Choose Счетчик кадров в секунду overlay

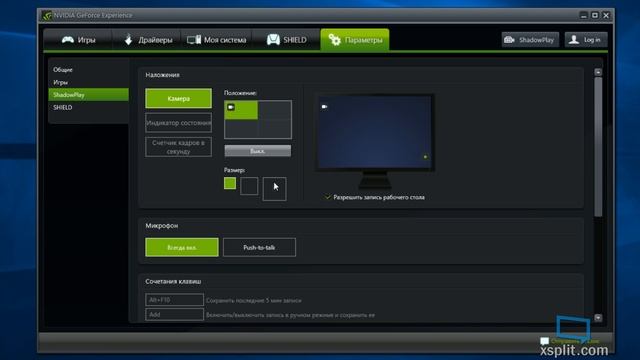(178, 147)
